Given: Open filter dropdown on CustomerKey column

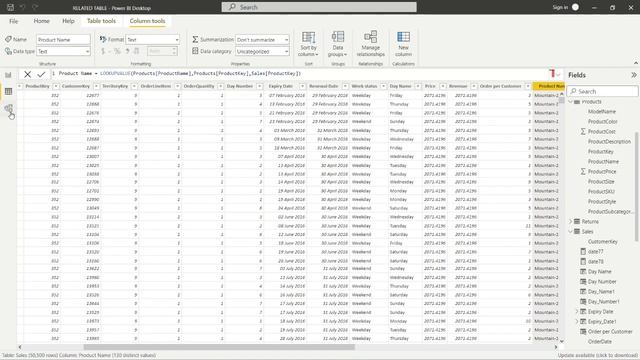Looking at the screenshot, I should (x=96, y=86).
